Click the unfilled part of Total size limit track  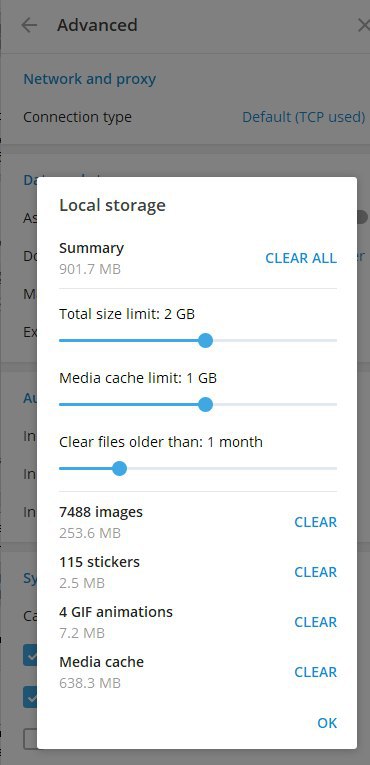click(275, 341)
